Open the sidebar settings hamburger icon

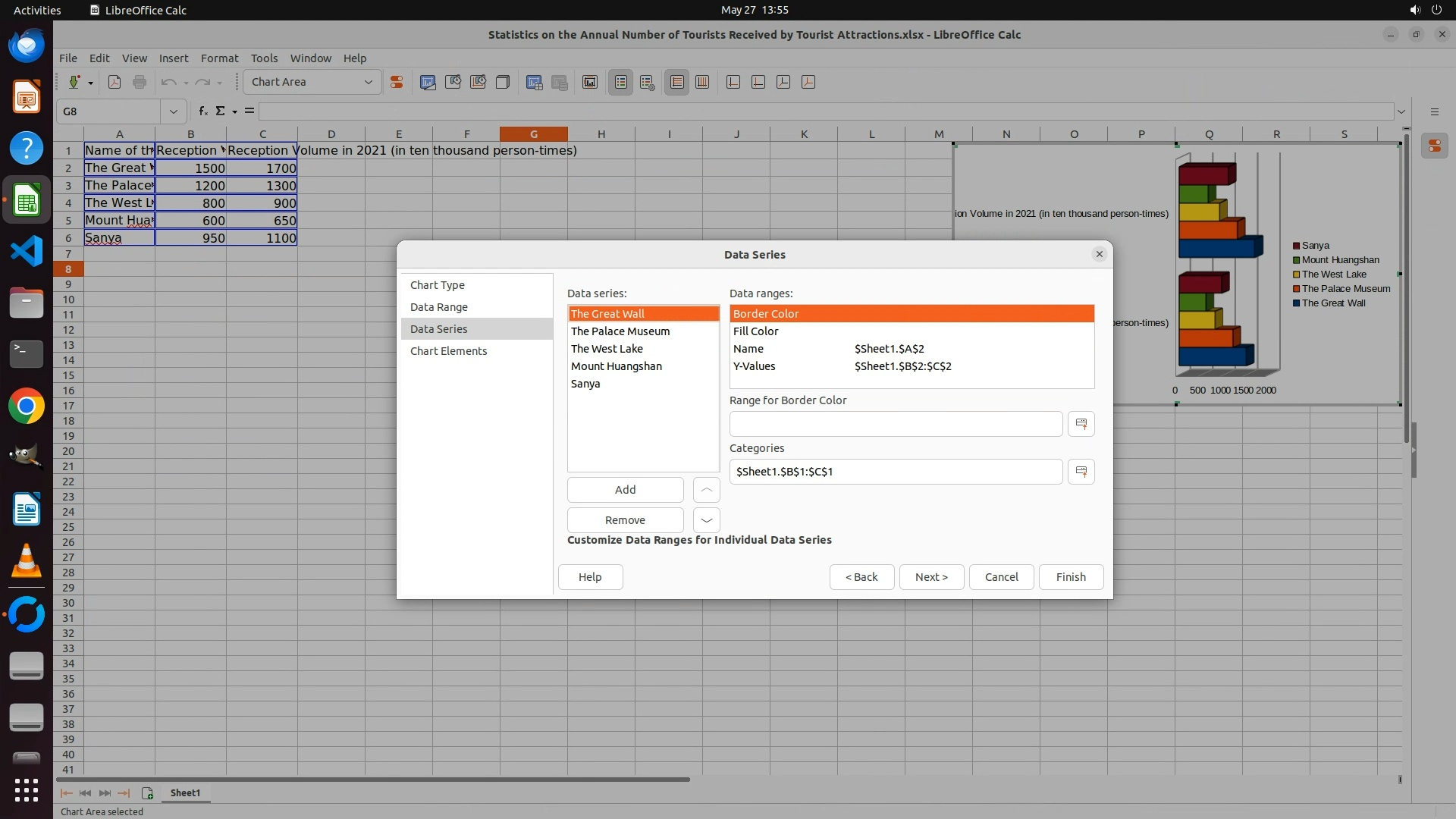[1434, 111]
